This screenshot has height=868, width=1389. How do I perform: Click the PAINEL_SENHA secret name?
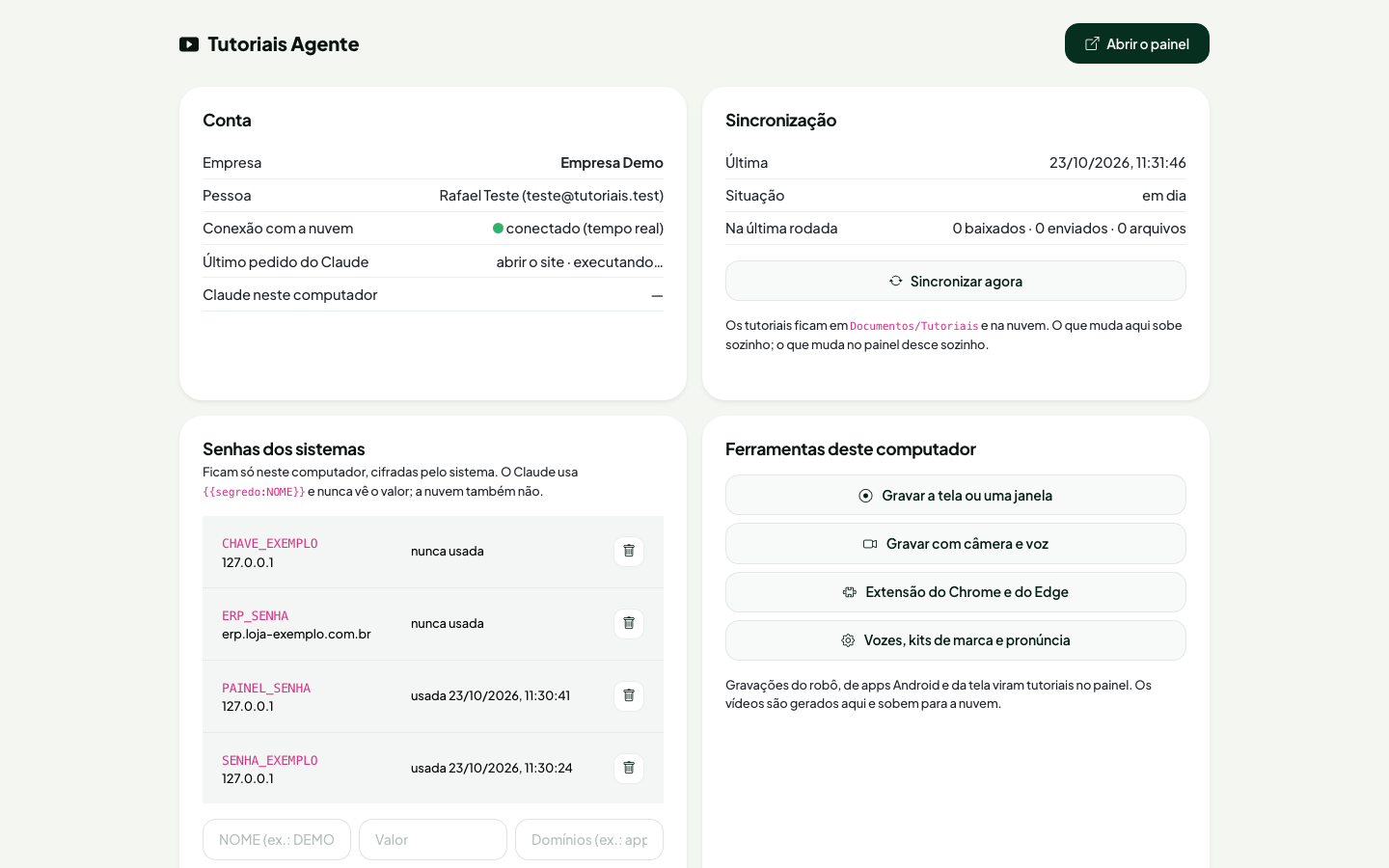coord(266,689)
